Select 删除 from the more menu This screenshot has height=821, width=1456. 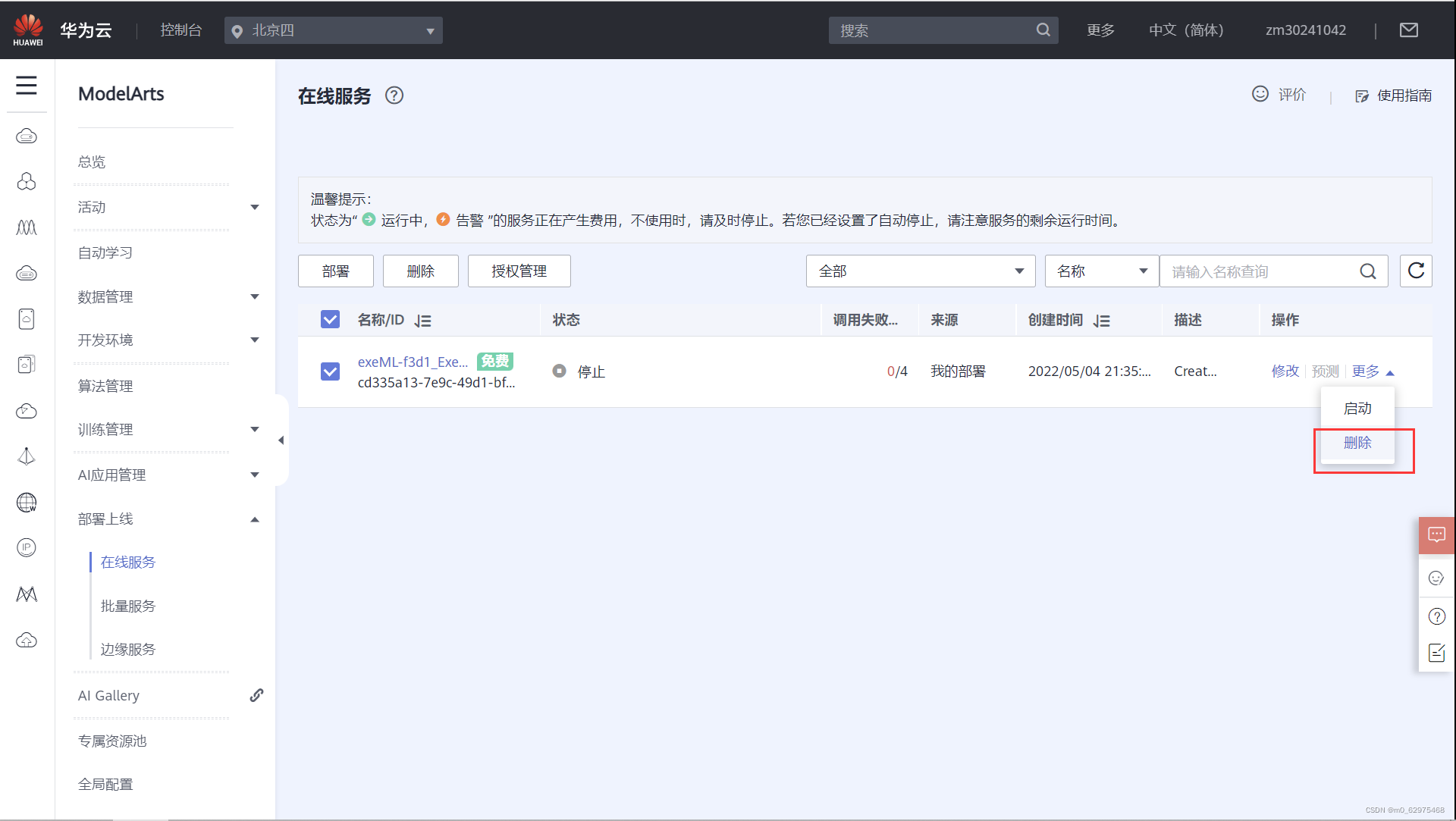click(1357, 443)
